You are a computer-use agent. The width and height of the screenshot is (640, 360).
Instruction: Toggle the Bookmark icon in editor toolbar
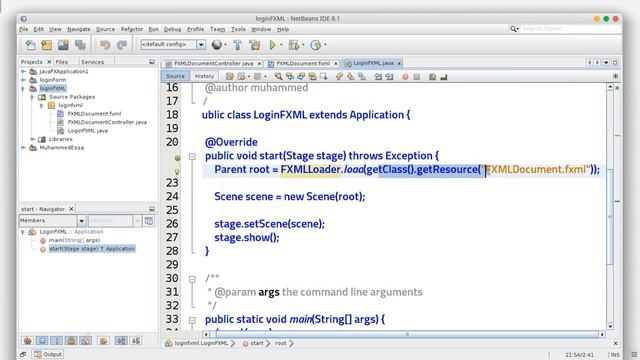pos(362,76)
